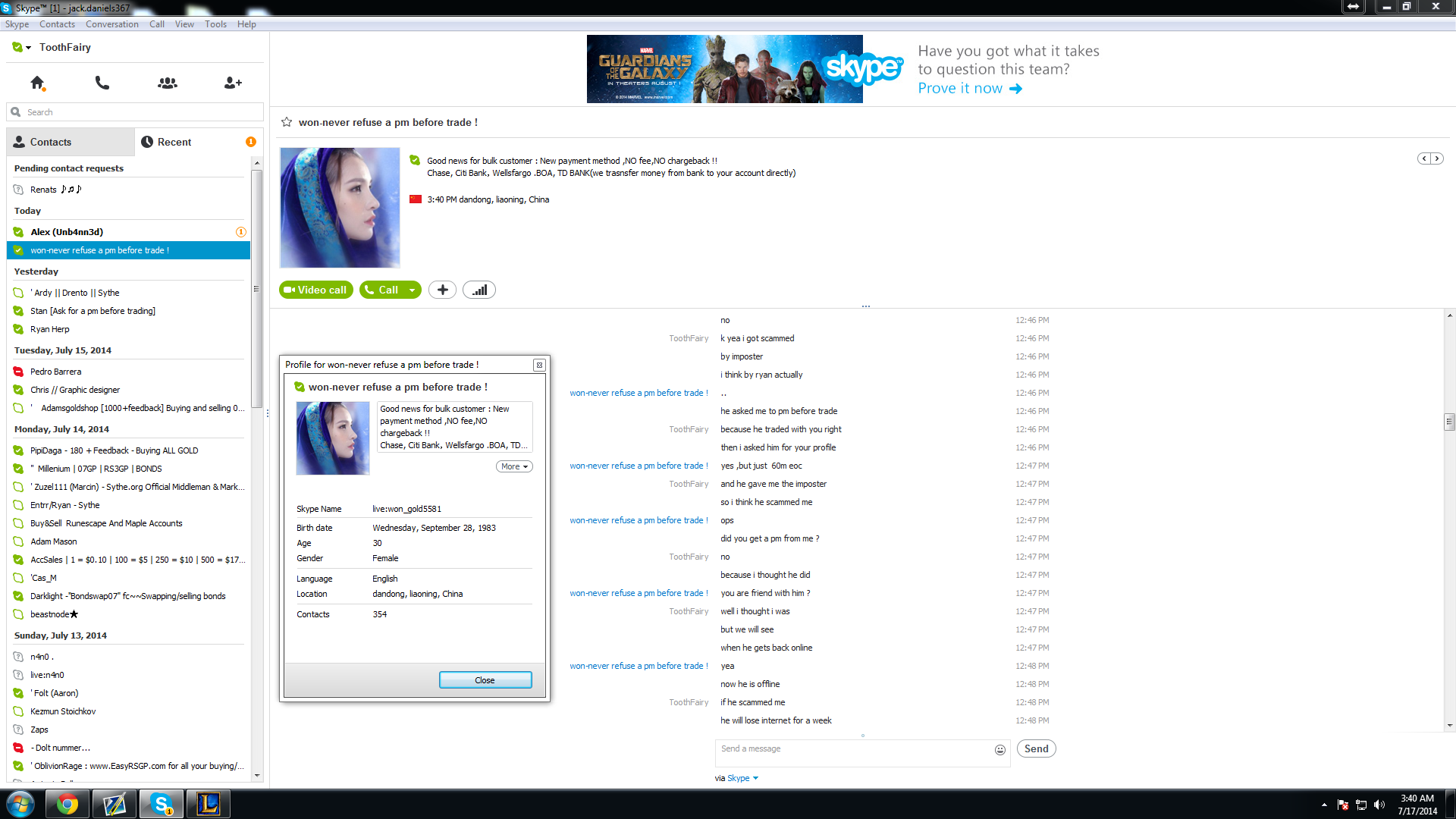Open the Skype Home icon
This screenshot has width=1456, height=819.
point(37,83)
